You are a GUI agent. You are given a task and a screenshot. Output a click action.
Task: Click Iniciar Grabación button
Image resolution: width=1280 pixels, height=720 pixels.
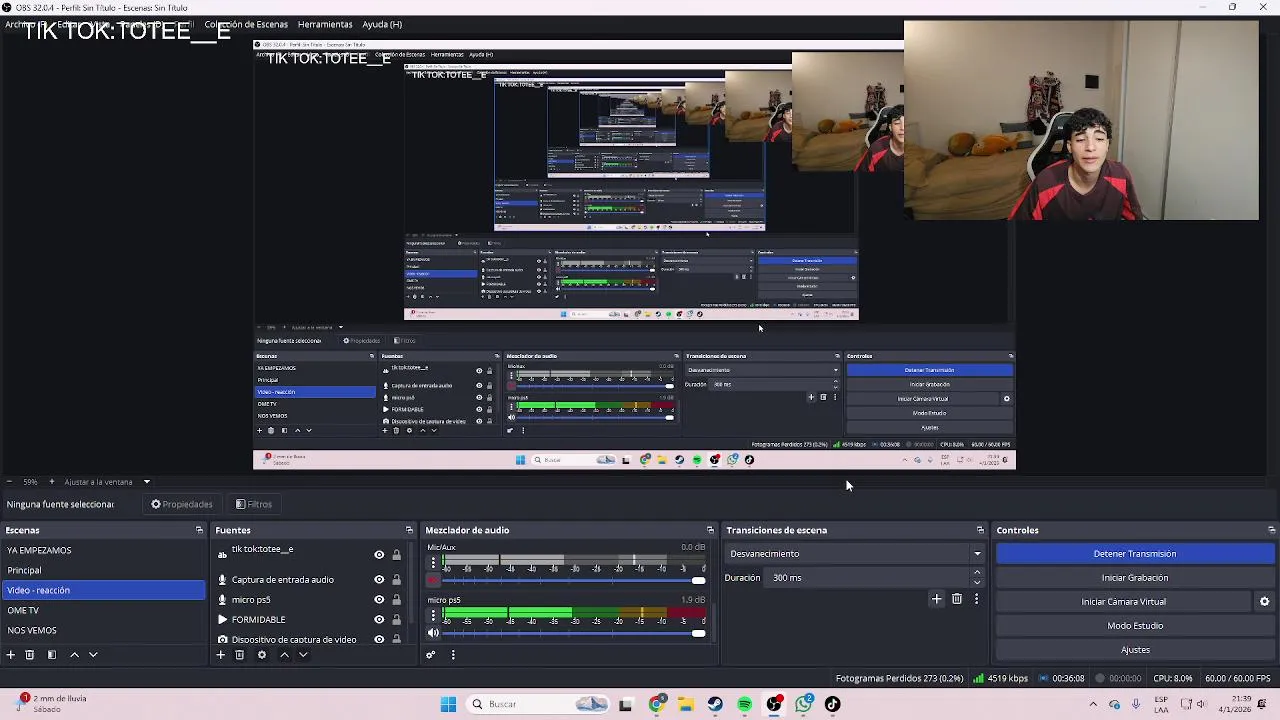[x=1135, y=578]
